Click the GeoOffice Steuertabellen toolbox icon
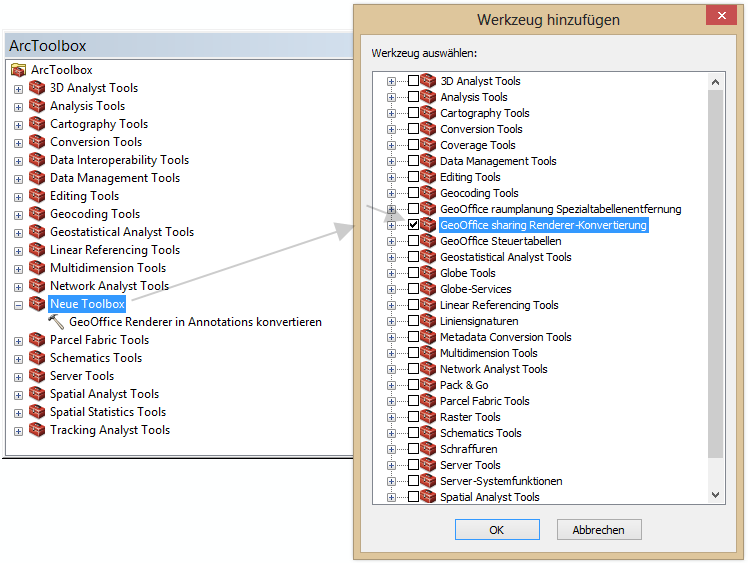Screen dimensions: 748x563 point(428,241)
